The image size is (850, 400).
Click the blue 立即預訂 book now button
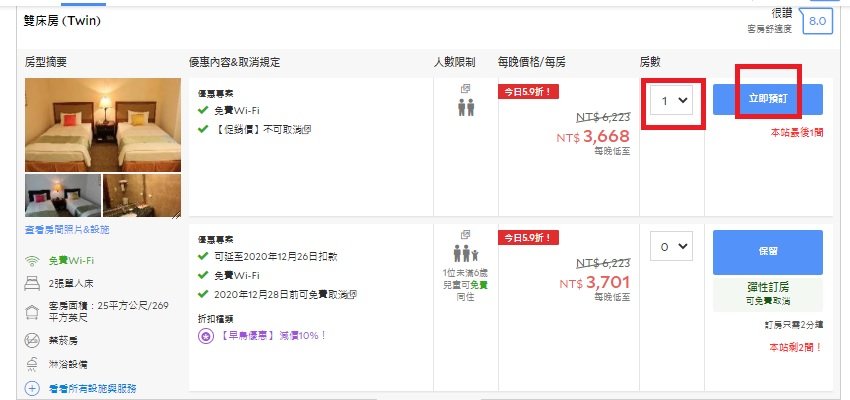click(x=768, y=99)
